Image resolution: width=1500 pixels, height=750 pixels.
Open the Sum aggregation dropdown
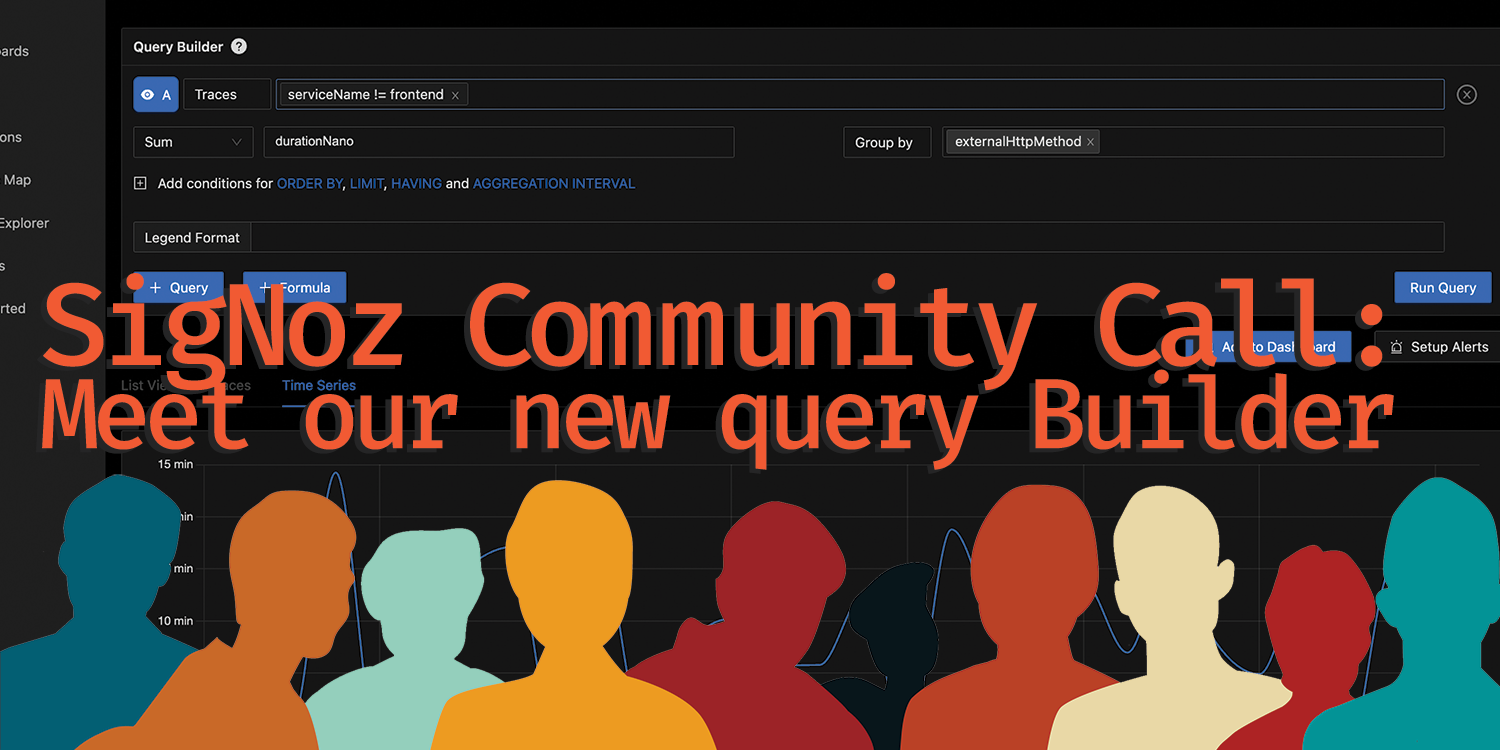coord(193,142)
